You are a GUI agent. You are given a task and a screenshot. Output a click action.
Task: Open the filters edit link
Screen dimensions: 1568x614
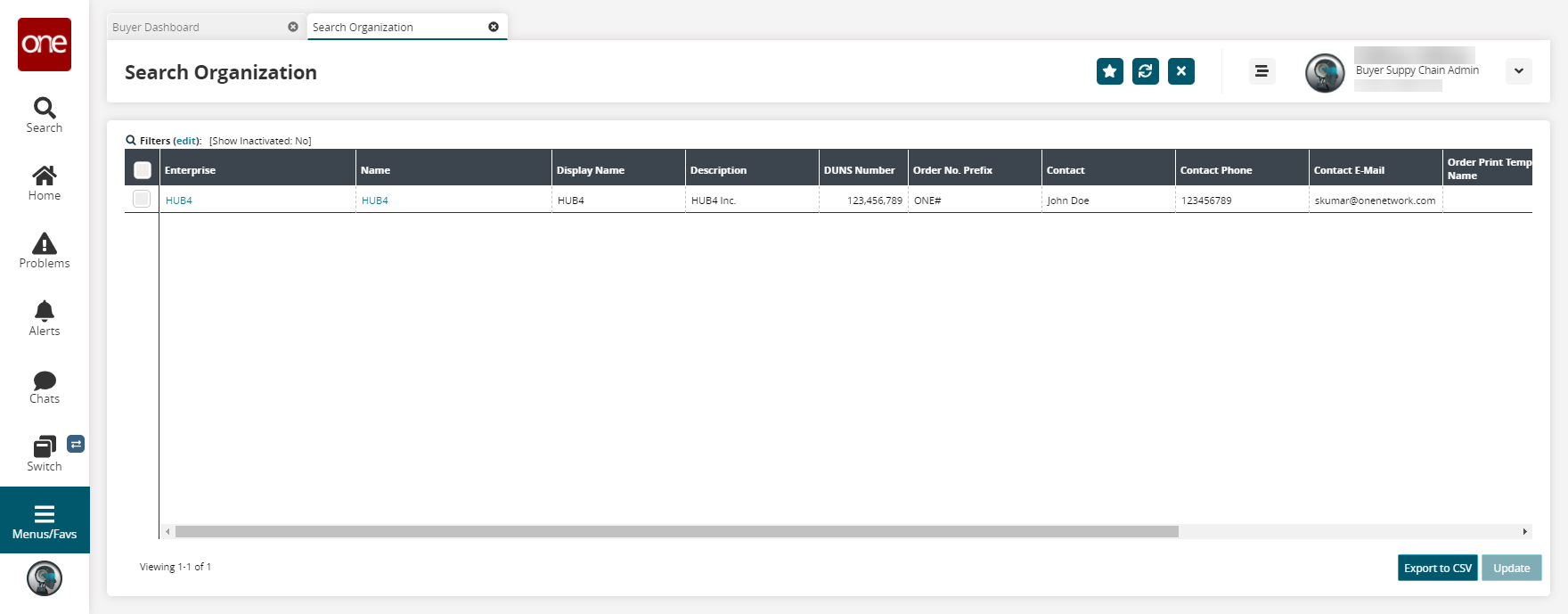coord(186,141)
